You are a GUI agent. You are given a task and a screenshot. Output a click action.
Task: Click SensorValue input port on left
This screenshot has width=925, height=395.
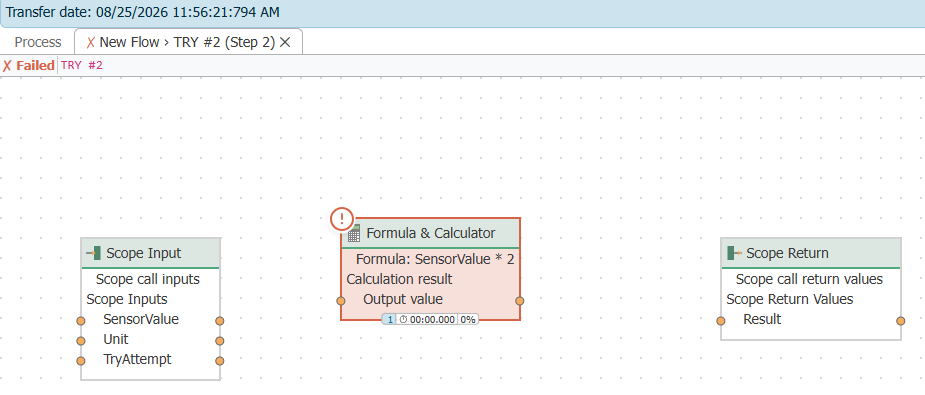pos(81,321)
